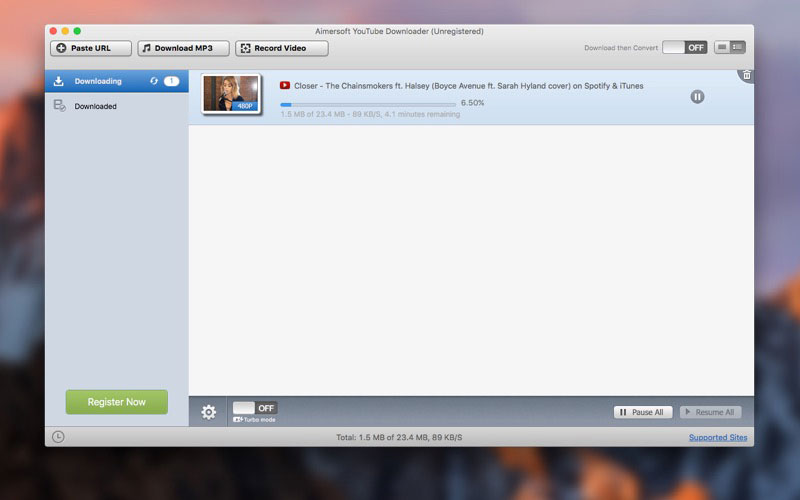Viewport: 800px width, 500px height.
Task: Click the Pause All button
Action: point(643,412)
